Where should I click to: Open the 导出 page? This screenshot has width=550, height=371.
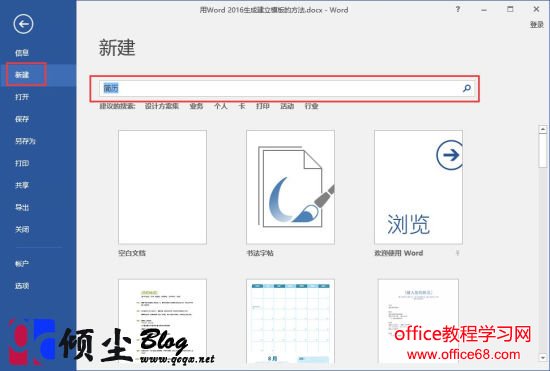pos(22,207)
